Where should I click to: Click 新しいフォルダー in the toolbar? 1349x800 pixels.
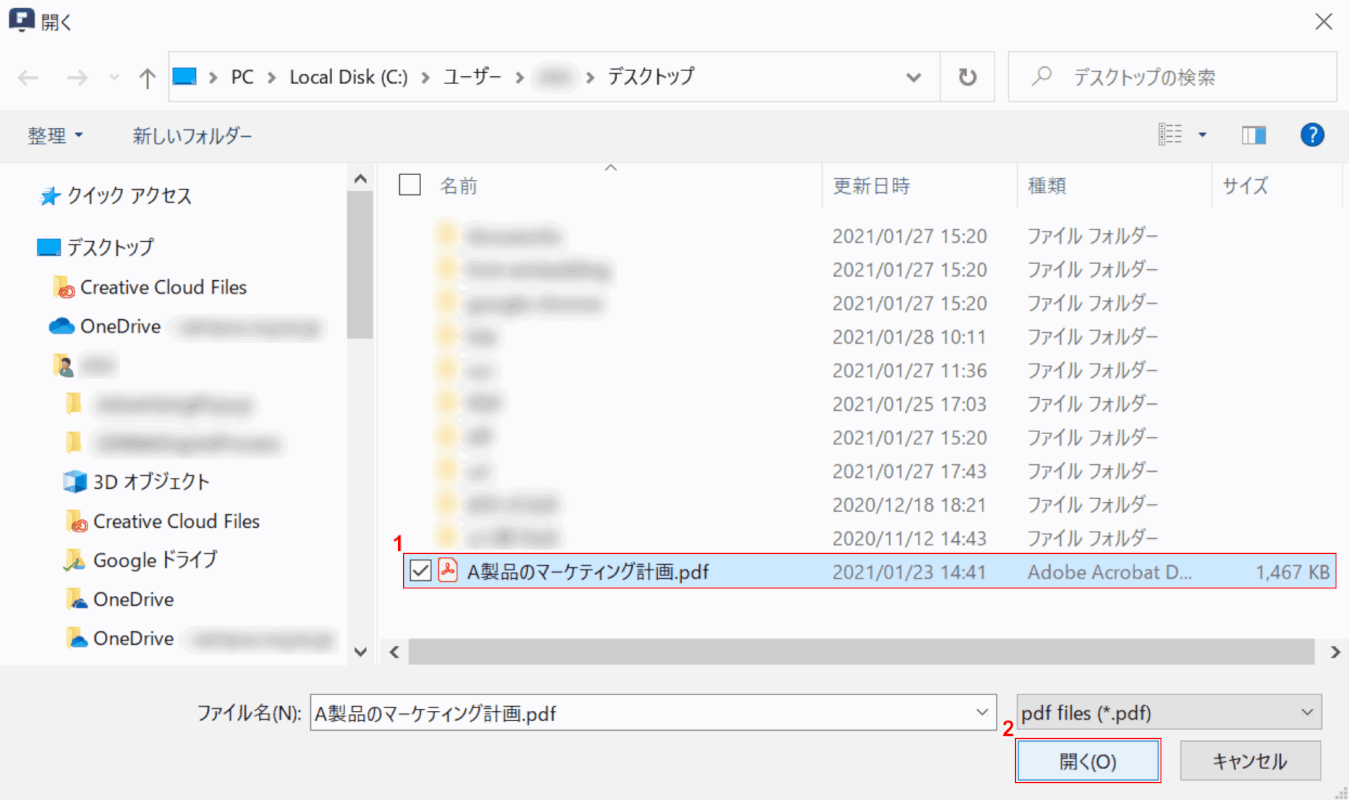[192, 136]
